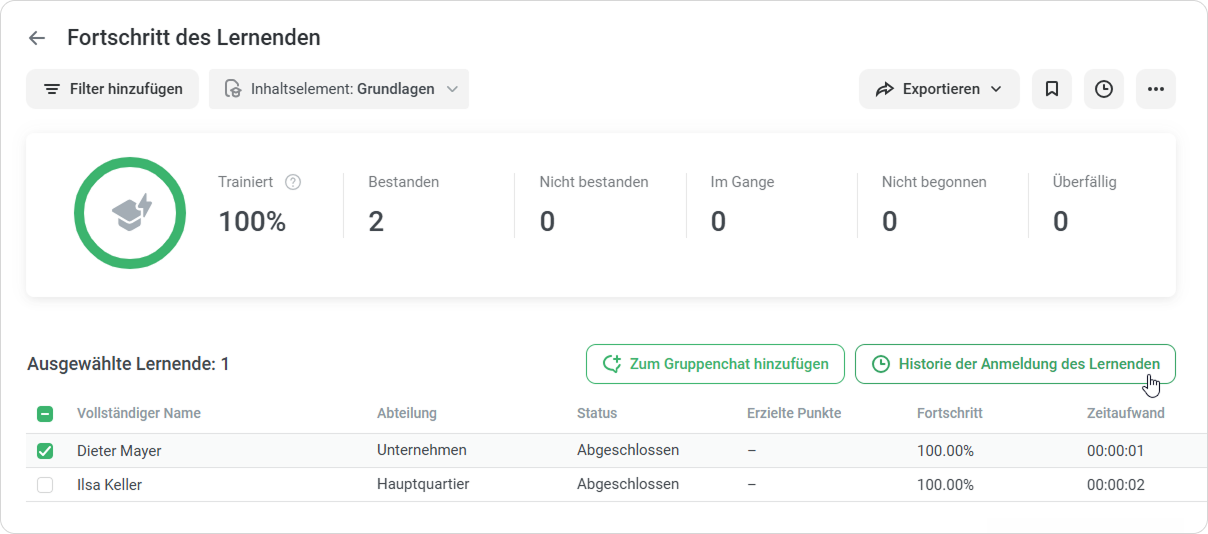Click the Bestanden count of 2
The height and width of the screenshot is (534, 1208).
click(x=376, y=221)
